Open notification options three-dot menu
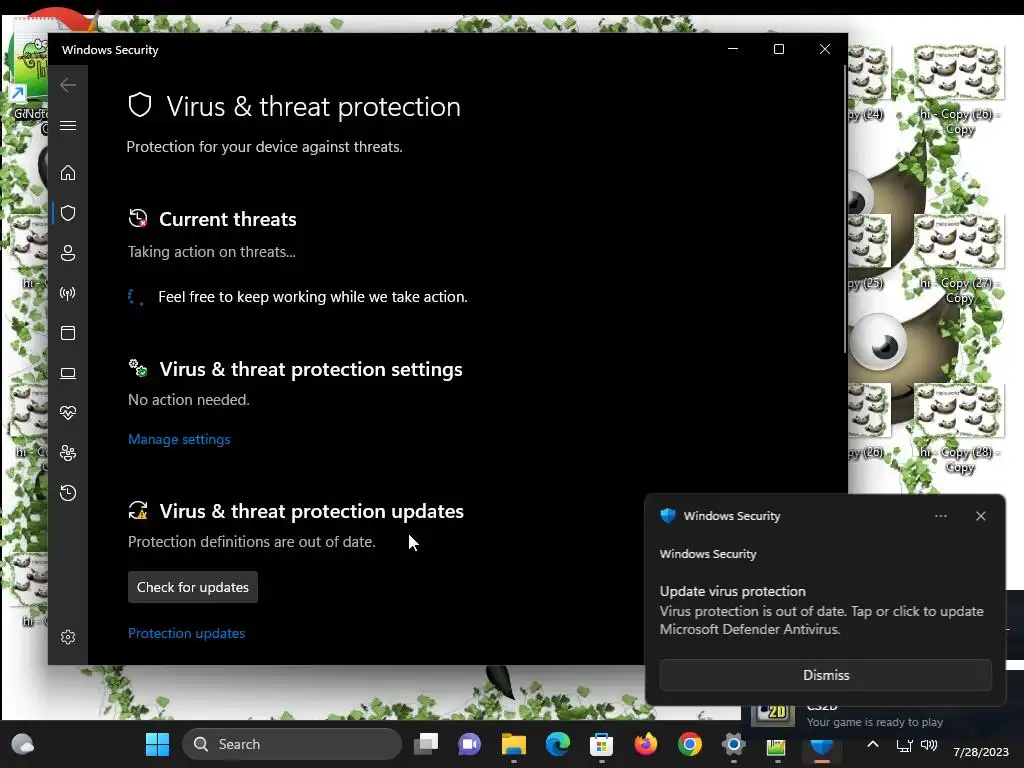Screen dimensions: 1024x768 pos(940,516)
